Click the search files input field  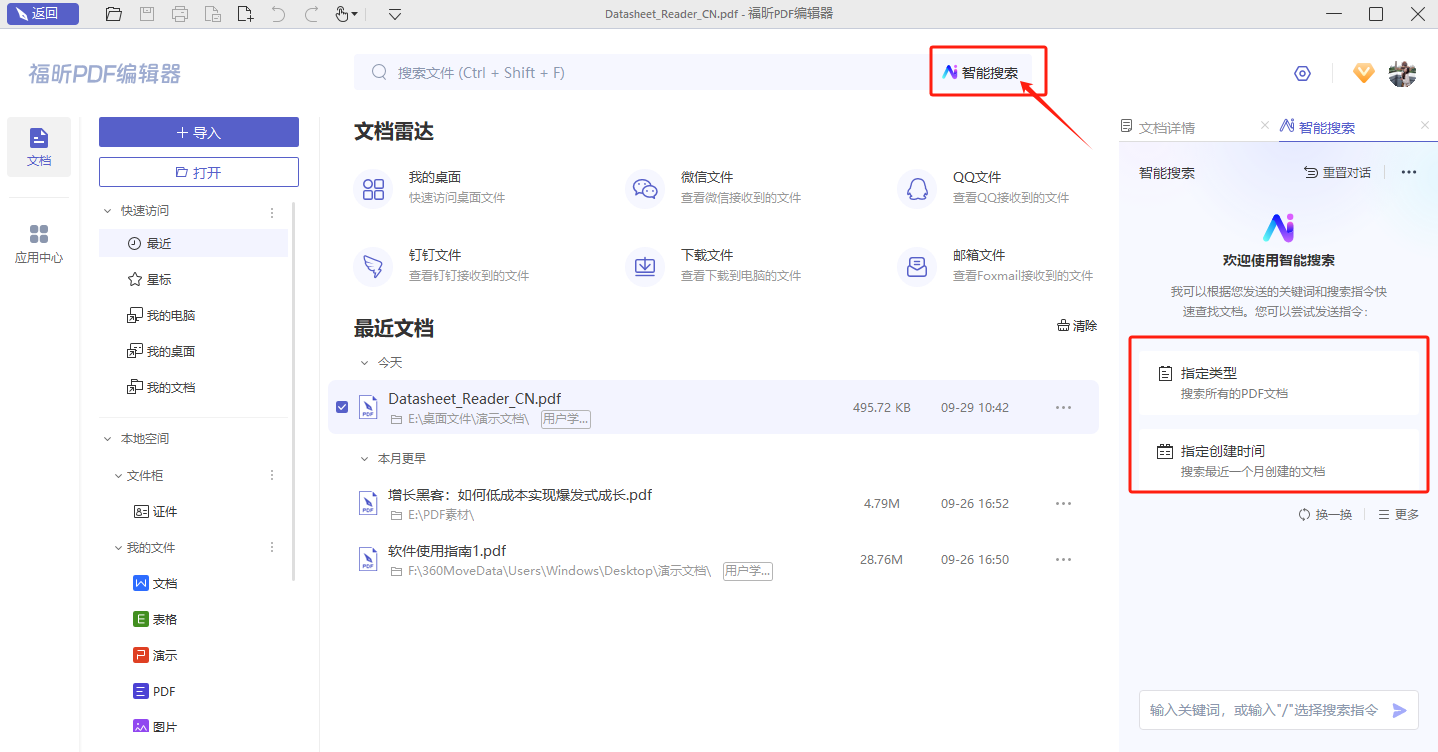click(x=640, y=73)
